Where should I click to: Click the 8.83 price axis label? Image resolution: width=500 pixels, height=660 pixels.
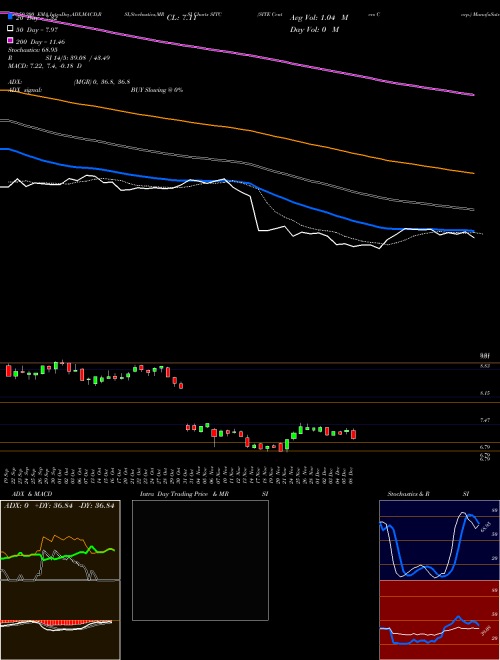click(x=485, y=366)
